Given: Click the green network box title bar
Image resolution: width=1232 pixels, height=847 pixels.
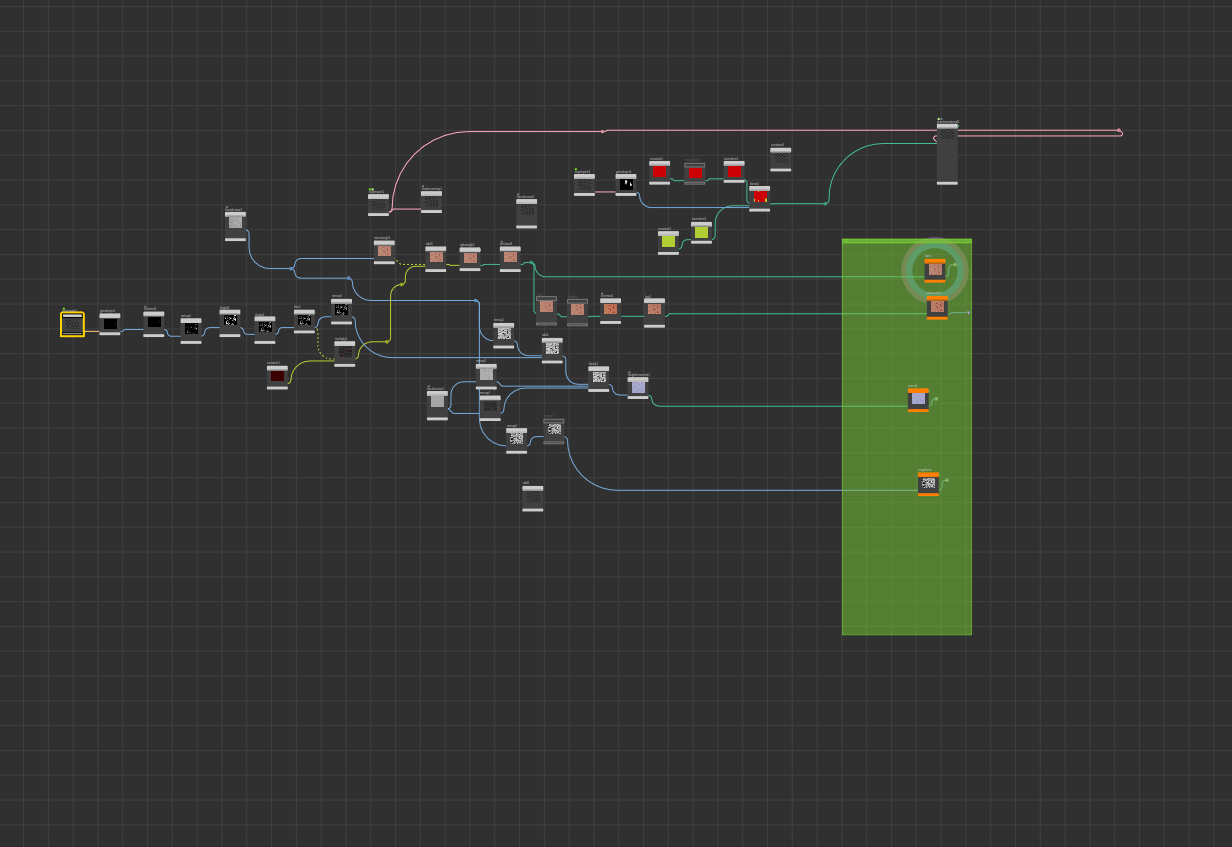Looking at the screenshot, I should (x=907, y=241).
